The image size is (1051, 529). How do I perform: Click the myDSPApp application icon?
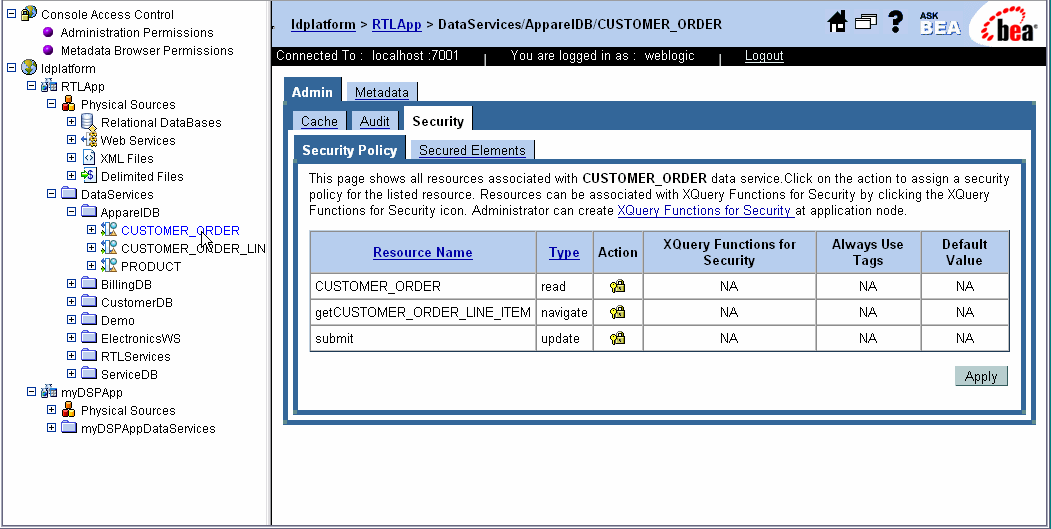coord(49,392)
